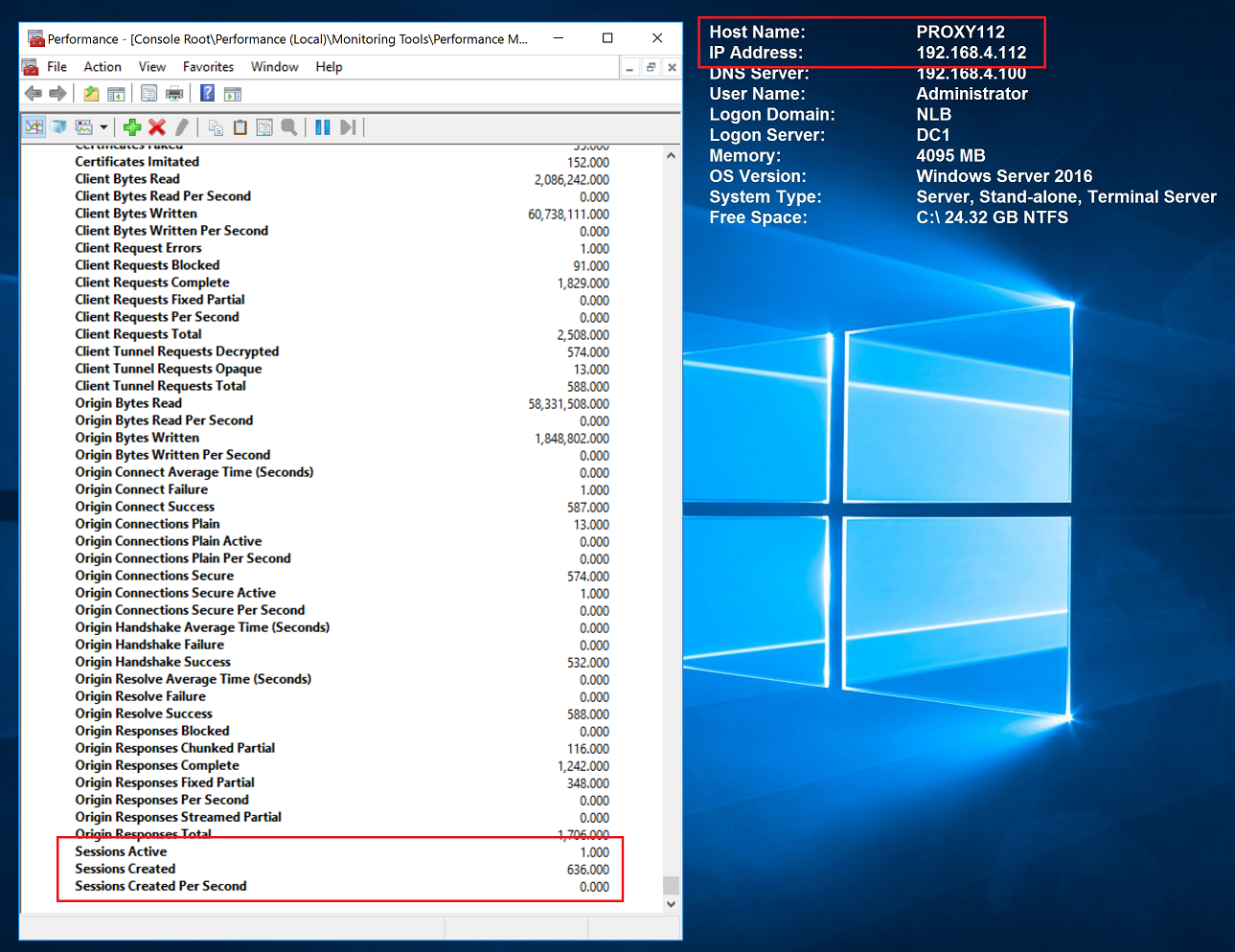Maximize the Performance window
Viewport: 1235px width, 952px height.
(x=607, y=38)
